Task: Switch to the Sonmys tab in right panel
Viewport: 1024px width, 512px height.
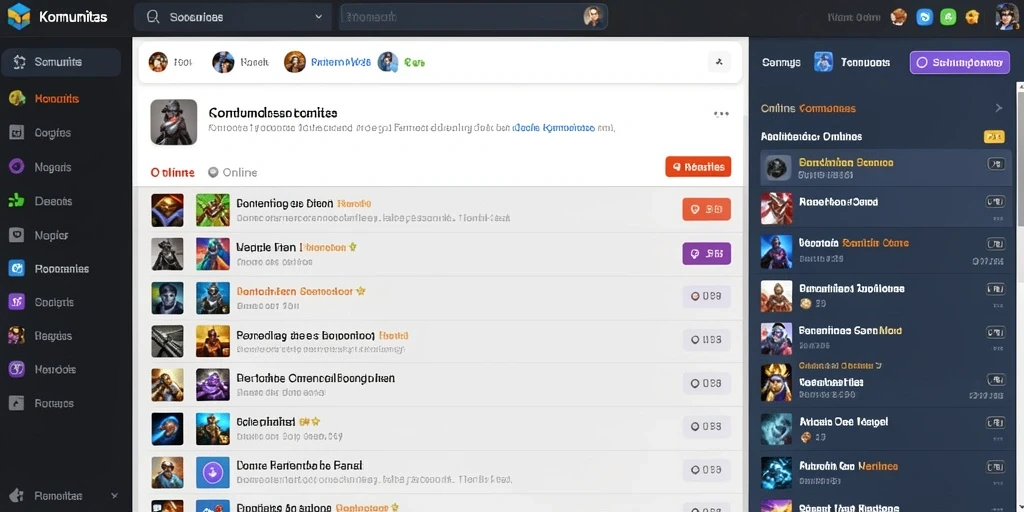Action: click(x=781, y=62)
